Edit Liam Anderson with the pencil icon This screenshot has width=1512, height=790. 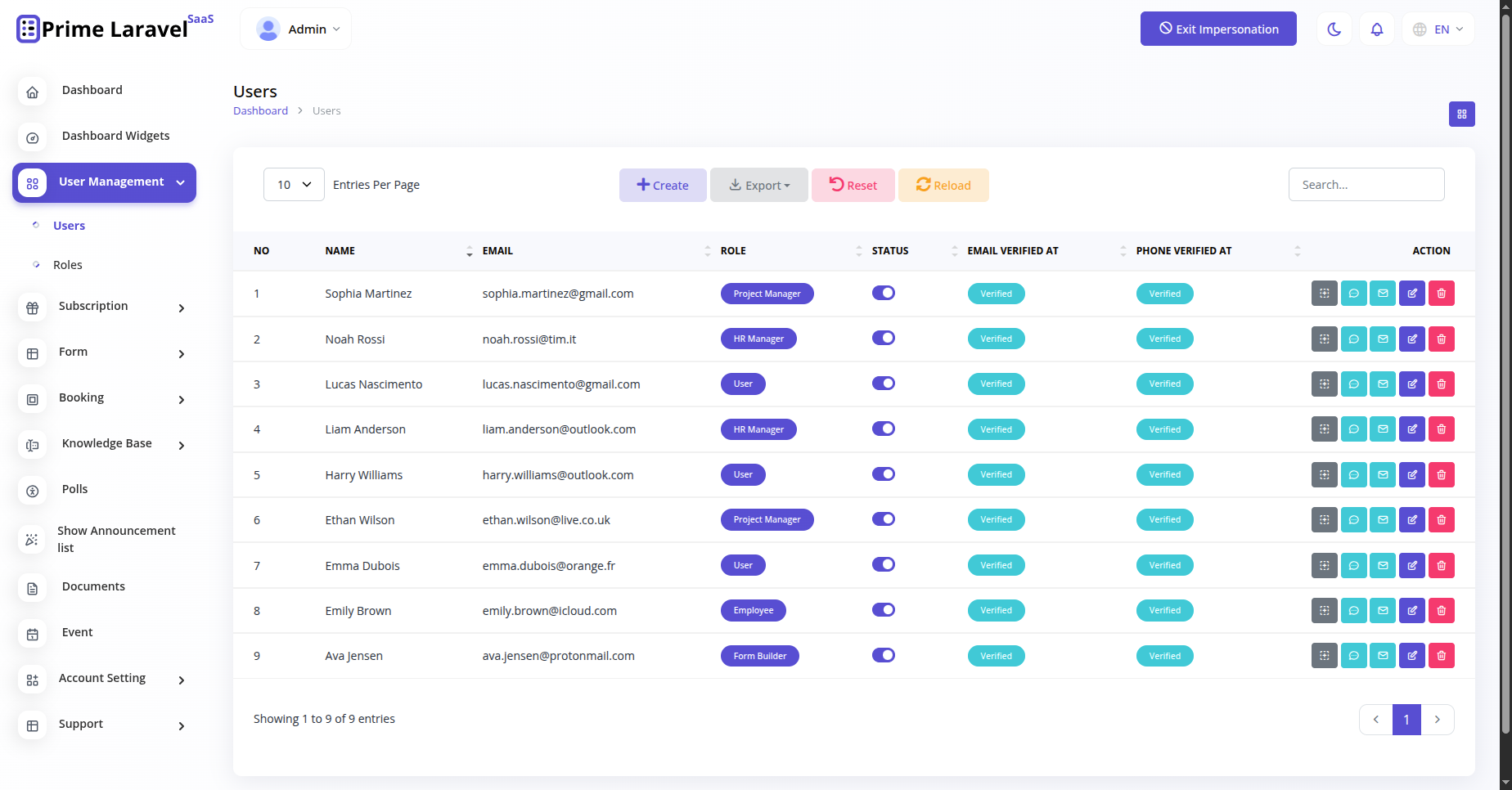(x=1412, y=429)
